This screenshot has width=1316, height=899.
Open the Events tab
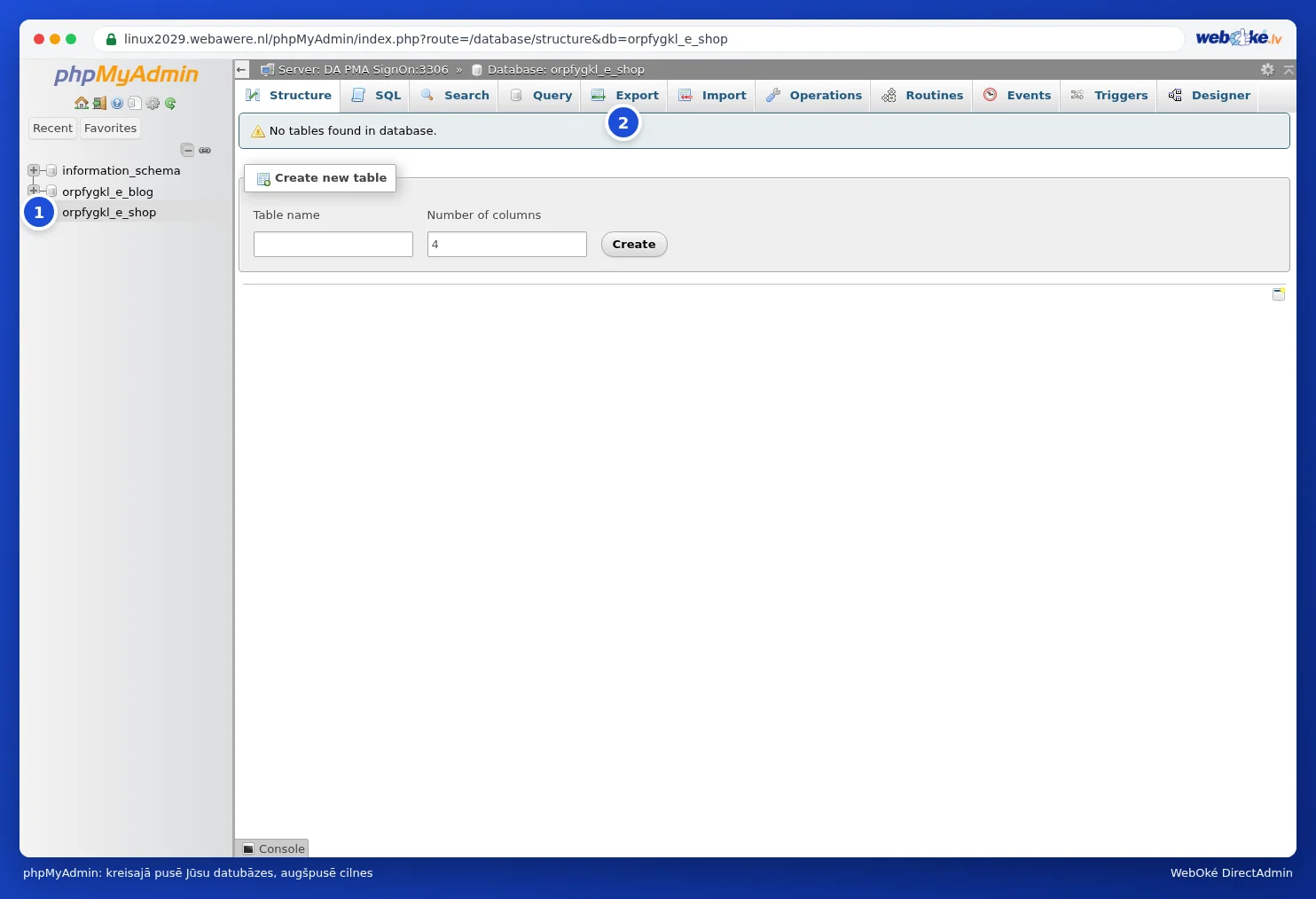coord(1017,96)
